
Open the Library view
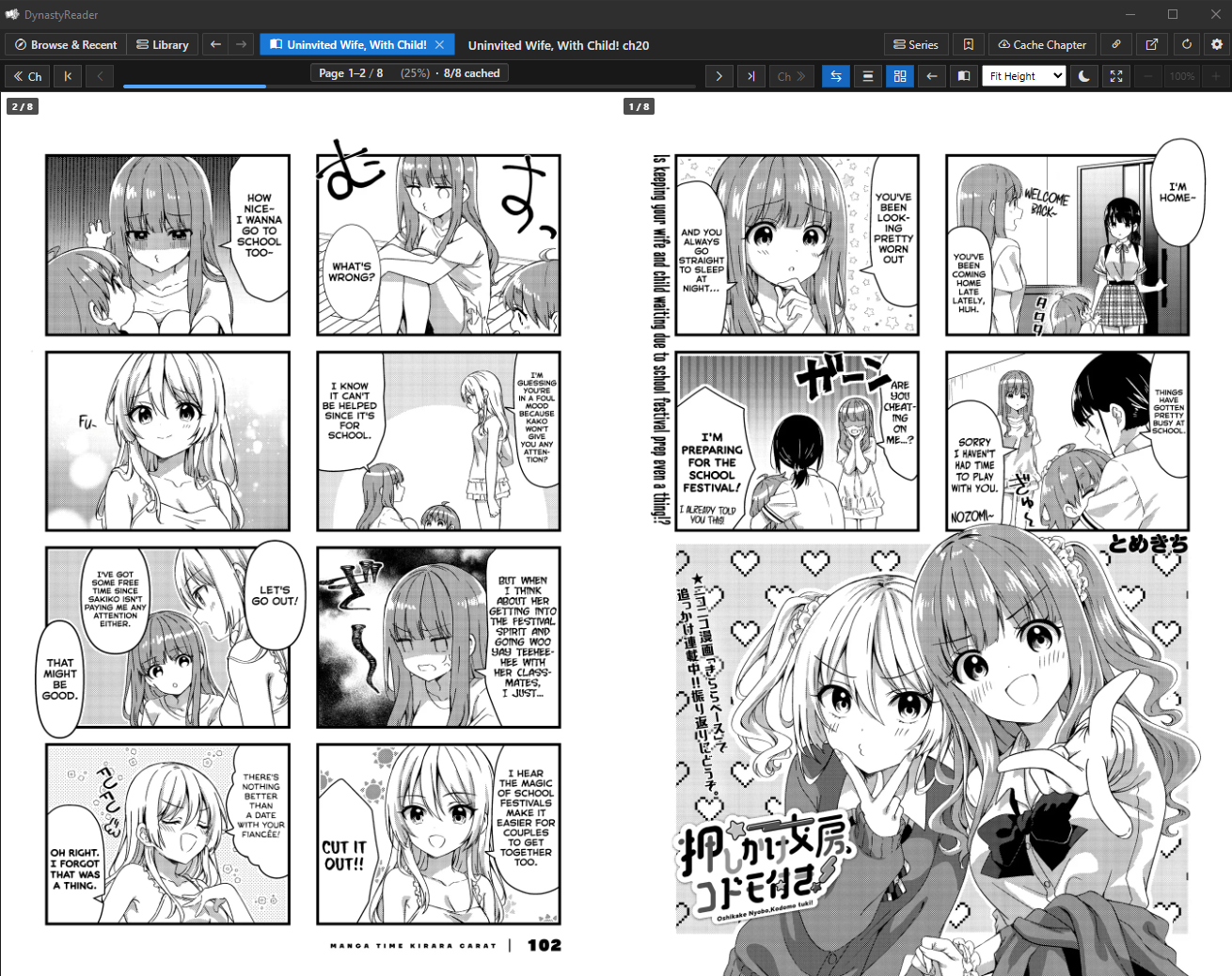click(x=162, y=44)
